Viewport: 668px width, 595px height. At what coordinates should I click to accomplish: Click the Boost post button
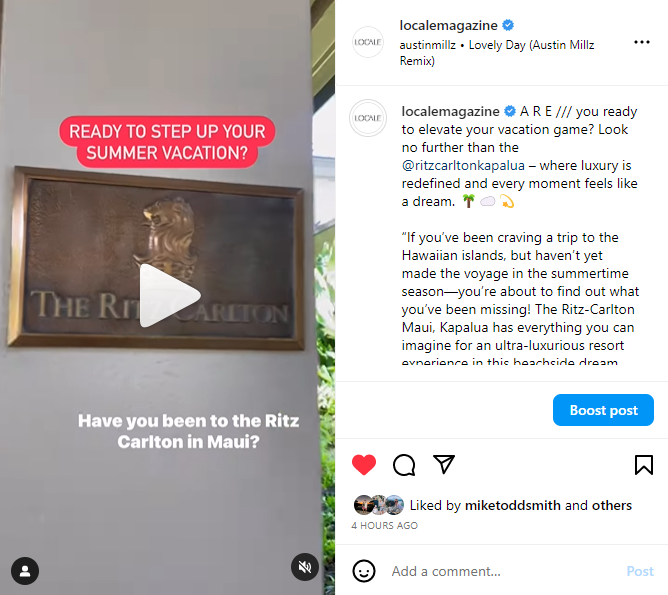tap(603, 410)
